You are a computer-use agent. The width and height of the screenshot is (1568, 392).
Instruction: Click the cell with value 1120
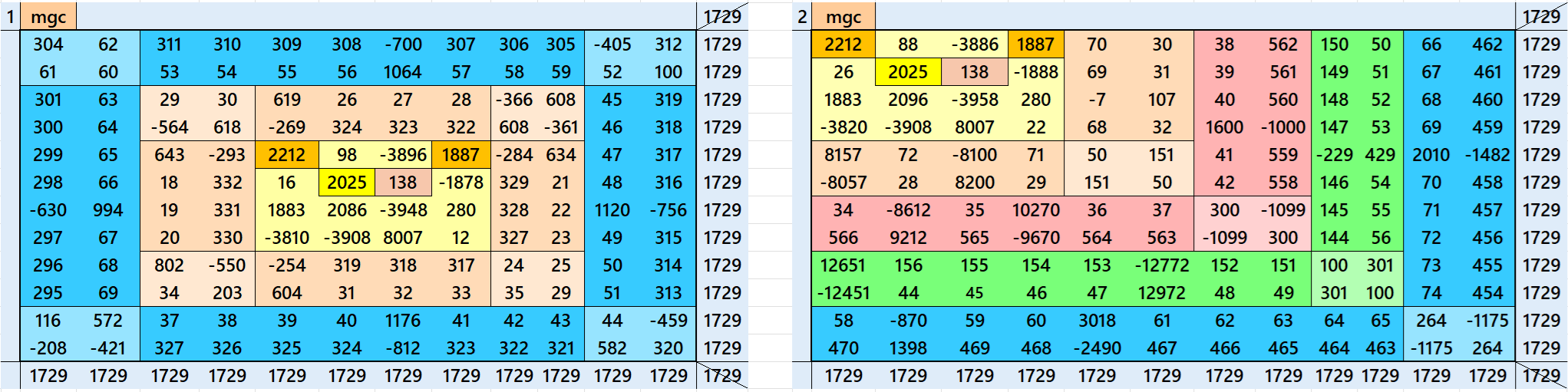pos(612,210)
